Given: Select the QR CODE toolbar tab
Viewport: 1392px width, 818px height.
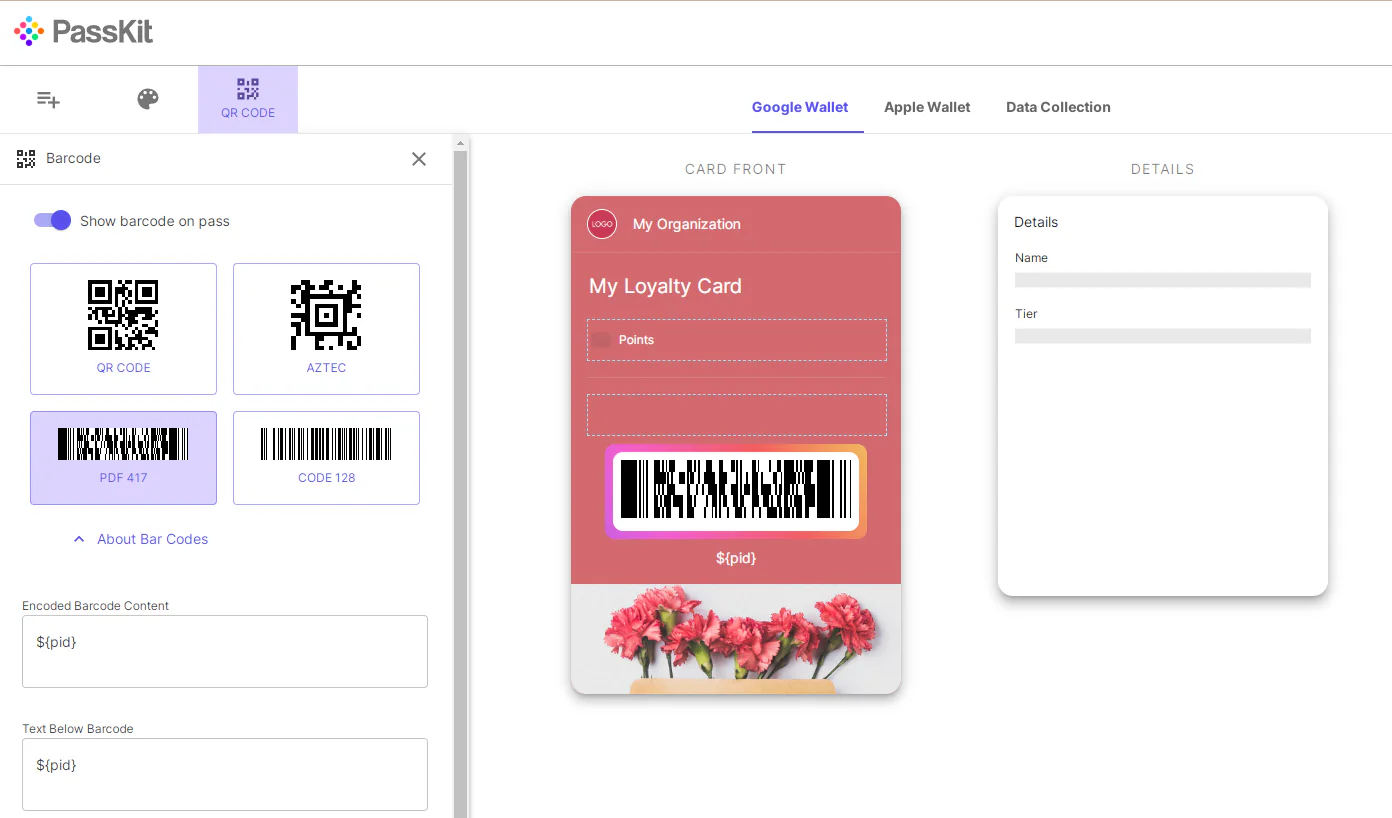Looking at the screenshot, I should click(248, 99).
